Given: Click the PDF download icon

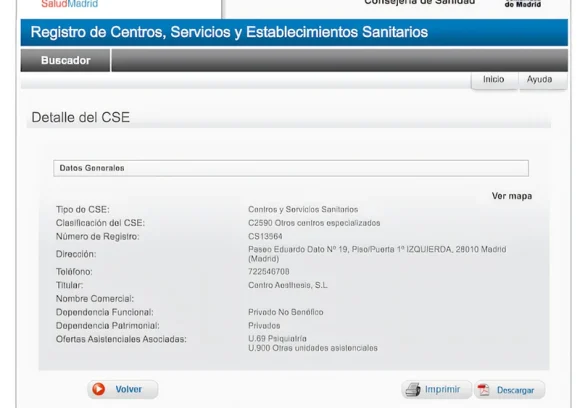Looking at the screenshot, I should pos(483,390).
